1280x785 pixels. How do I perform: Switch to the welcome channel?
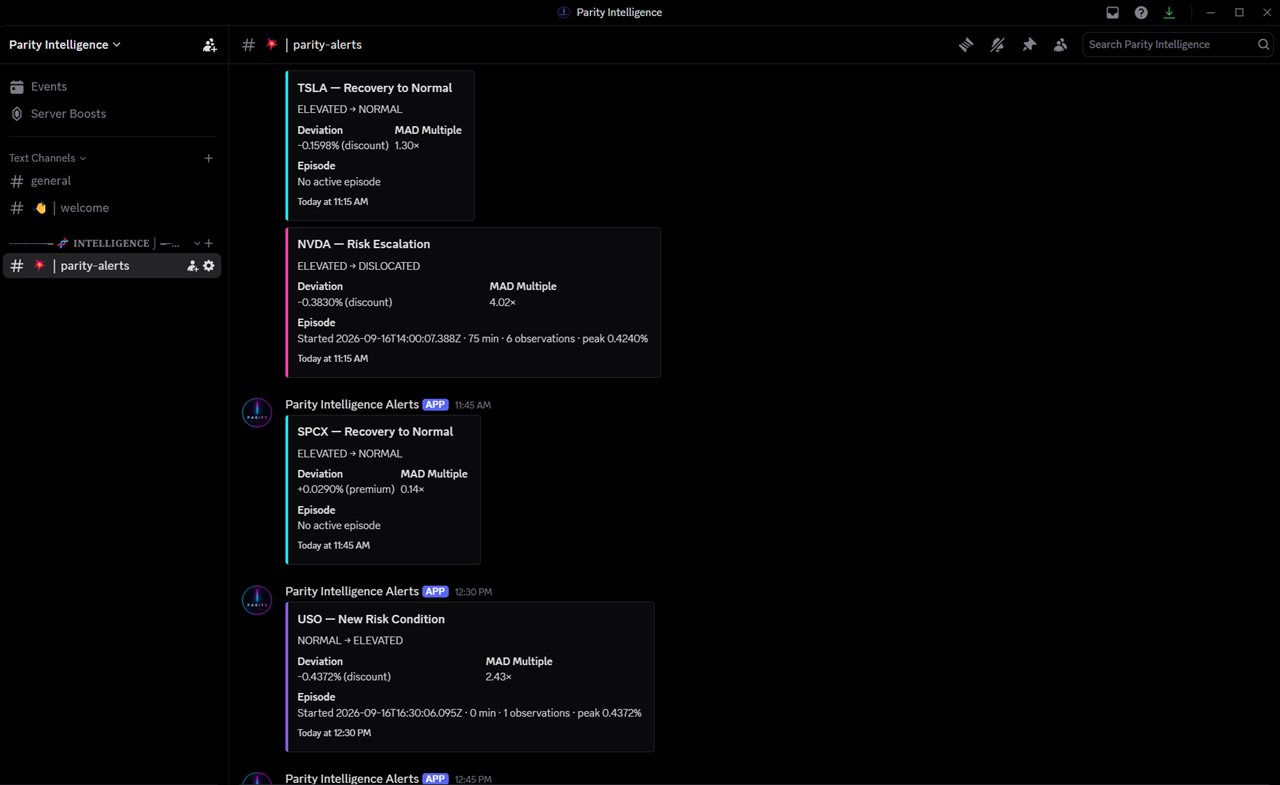111,208
